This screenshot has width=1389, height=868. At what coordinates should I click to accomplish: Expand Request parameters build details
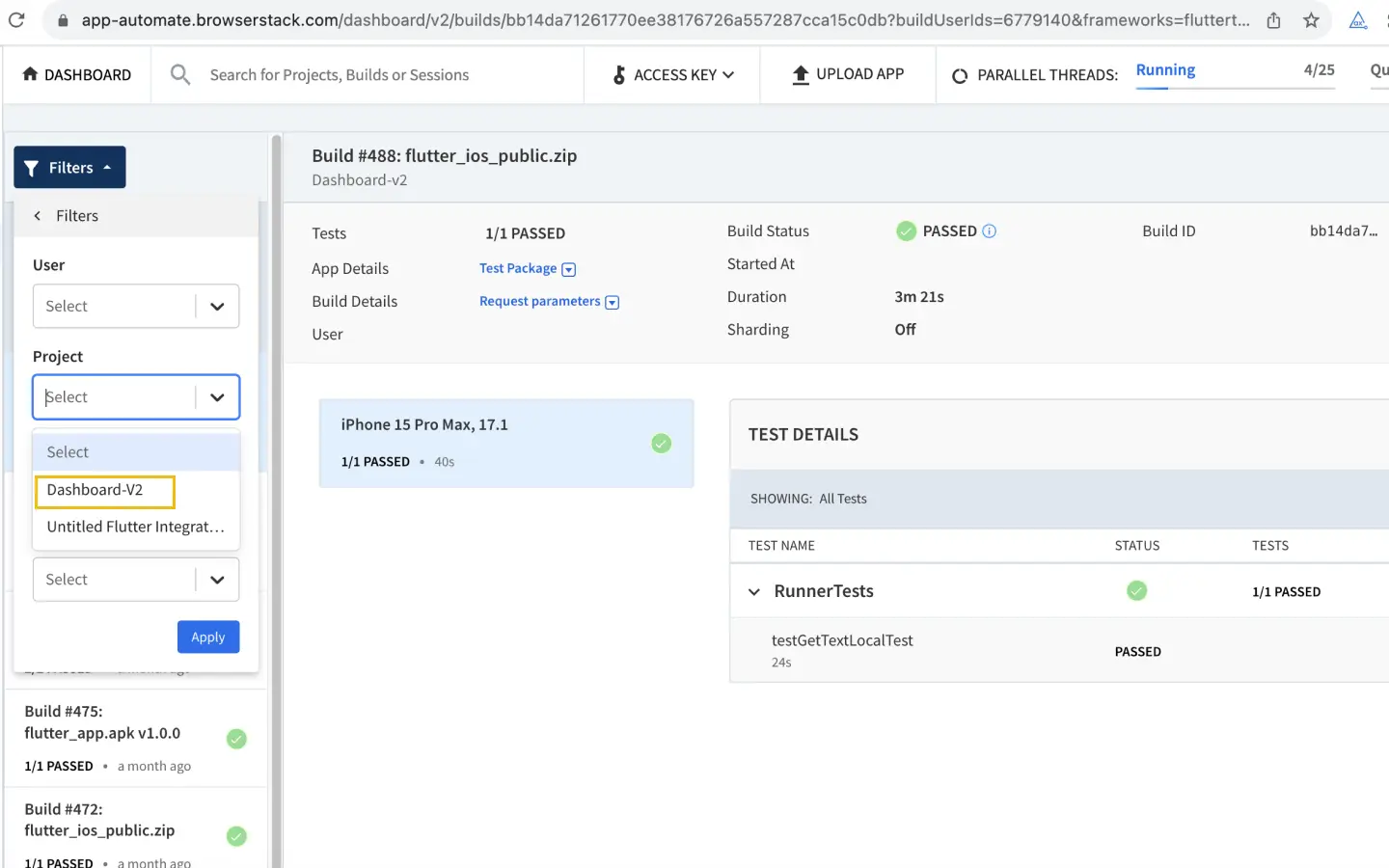click(x=548, y=302)
